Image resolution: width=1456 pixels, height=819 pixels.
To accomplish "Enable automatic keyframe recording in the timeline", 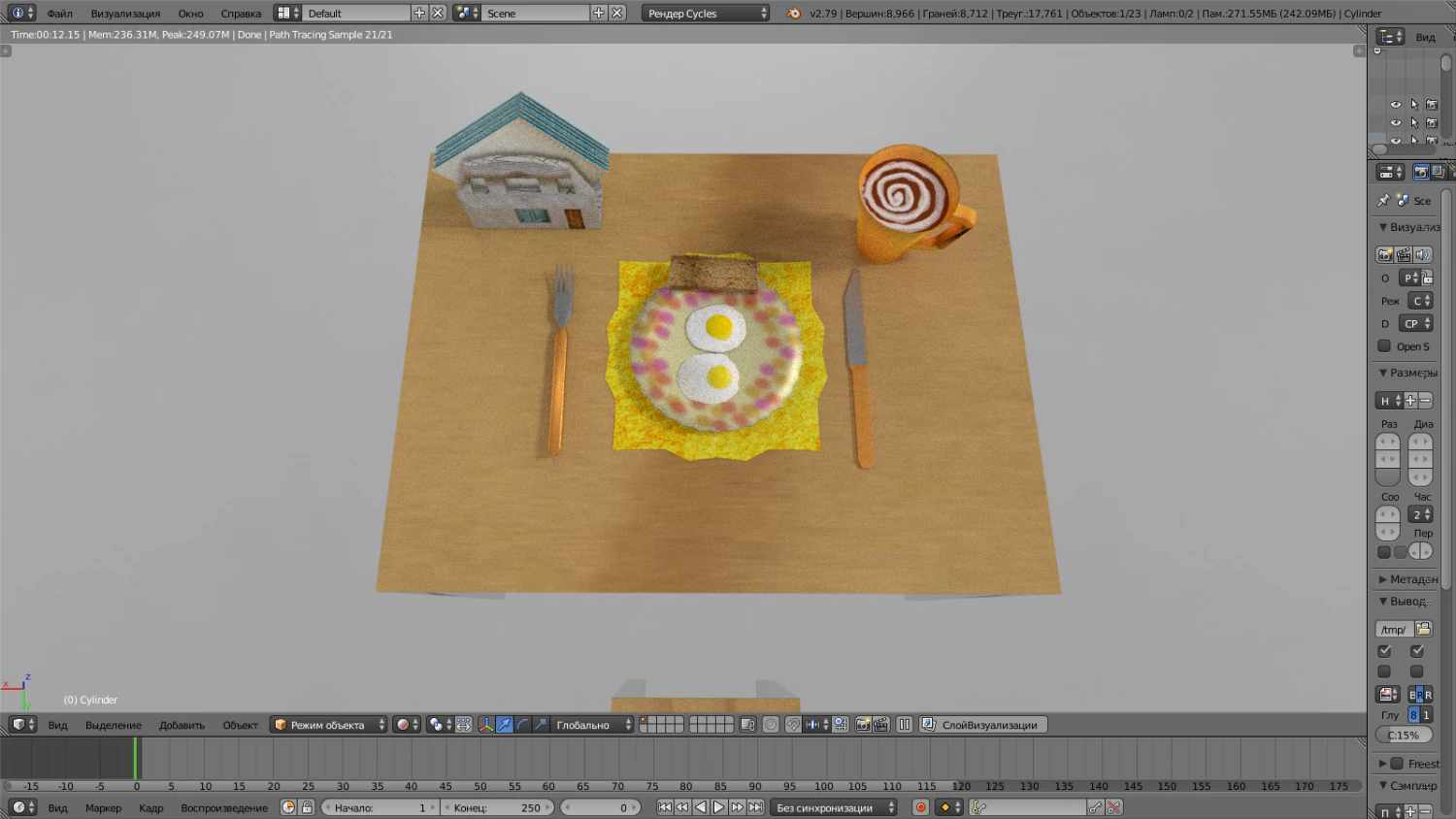I will (920, 807).
